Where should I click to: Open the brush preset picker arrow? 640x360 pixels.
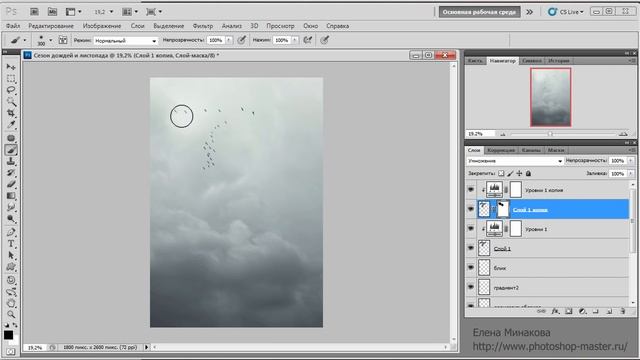(x=51, y=40)
